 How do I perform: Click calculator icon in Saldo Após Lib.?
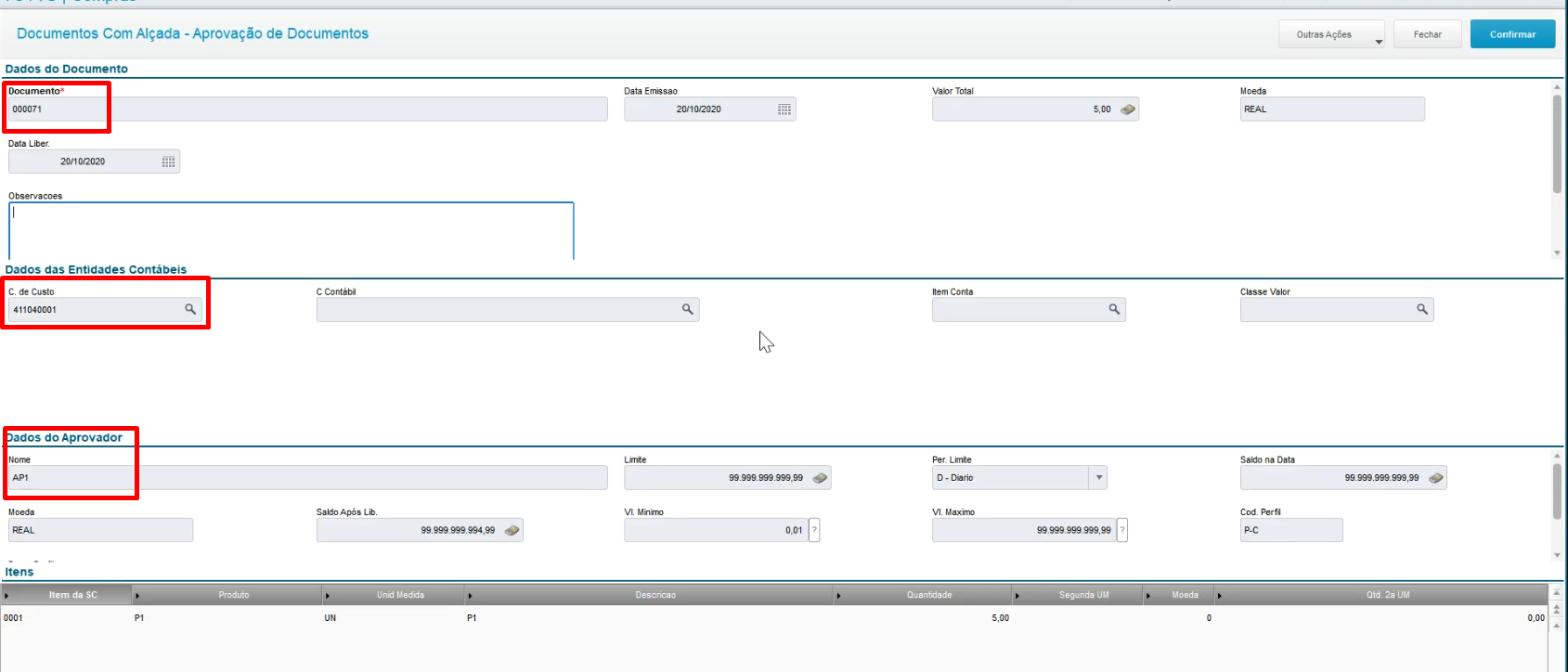[512, 531]
